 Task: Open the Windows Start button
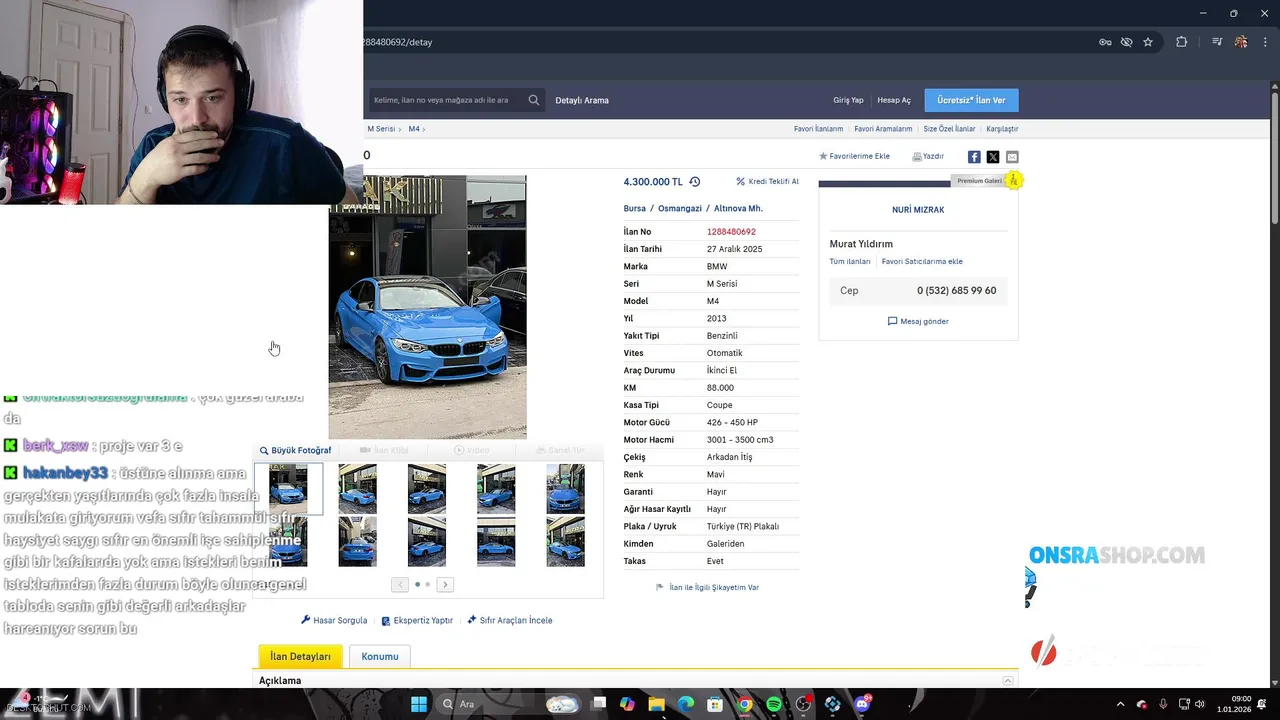click(419, 704)
